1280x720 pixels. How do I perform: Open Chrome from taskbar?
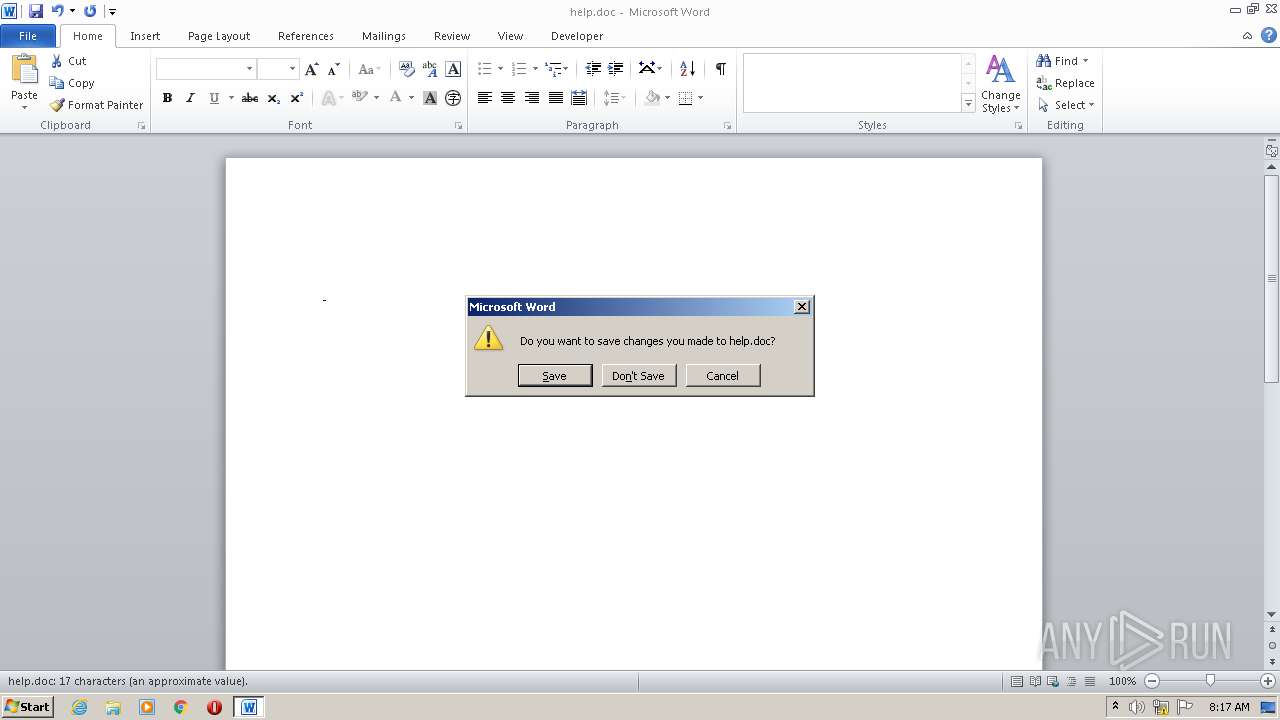point(180,707)
